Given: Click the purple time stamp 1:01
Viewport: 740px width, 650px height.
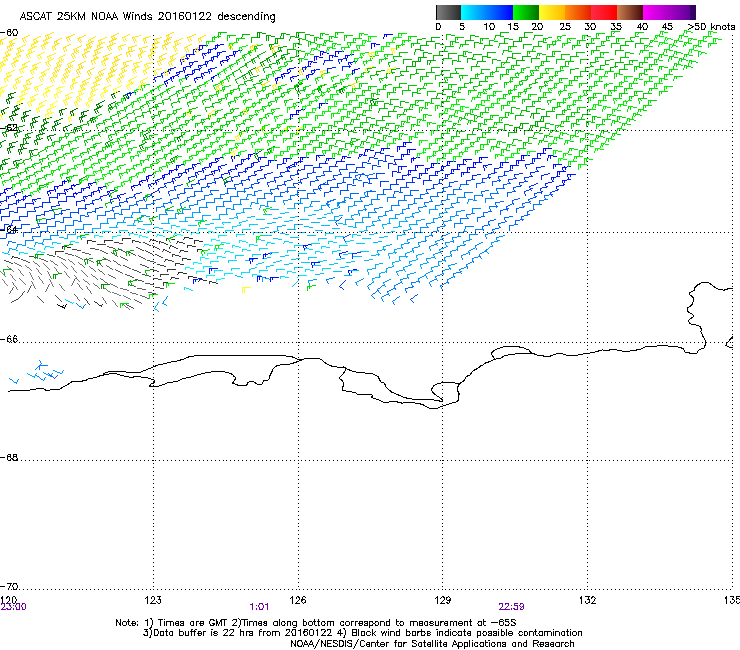Looking at the screenshot, I should pyautogui.click(x=259, y=607).
